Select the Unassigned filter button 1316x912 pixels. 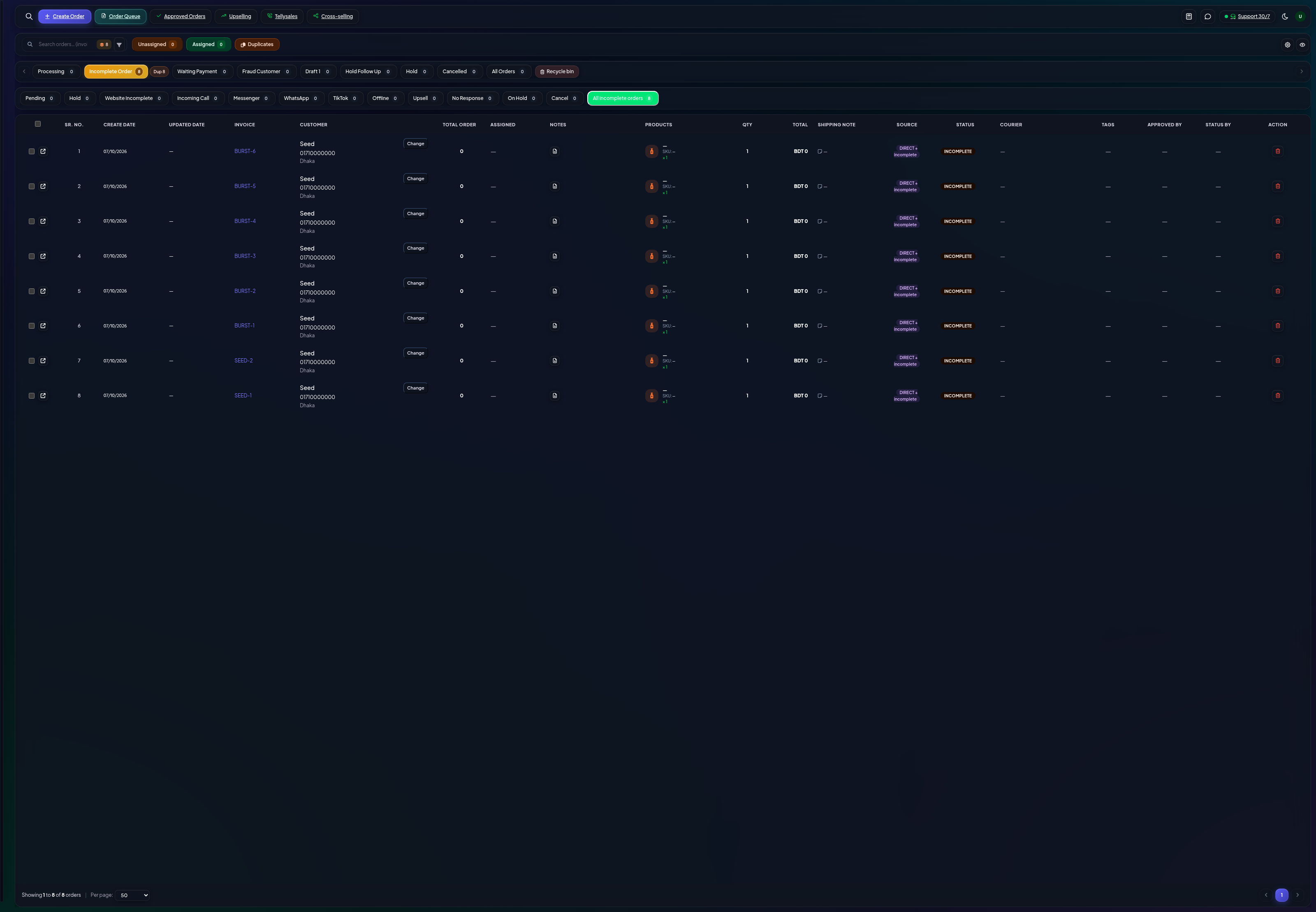coord(157,44)
